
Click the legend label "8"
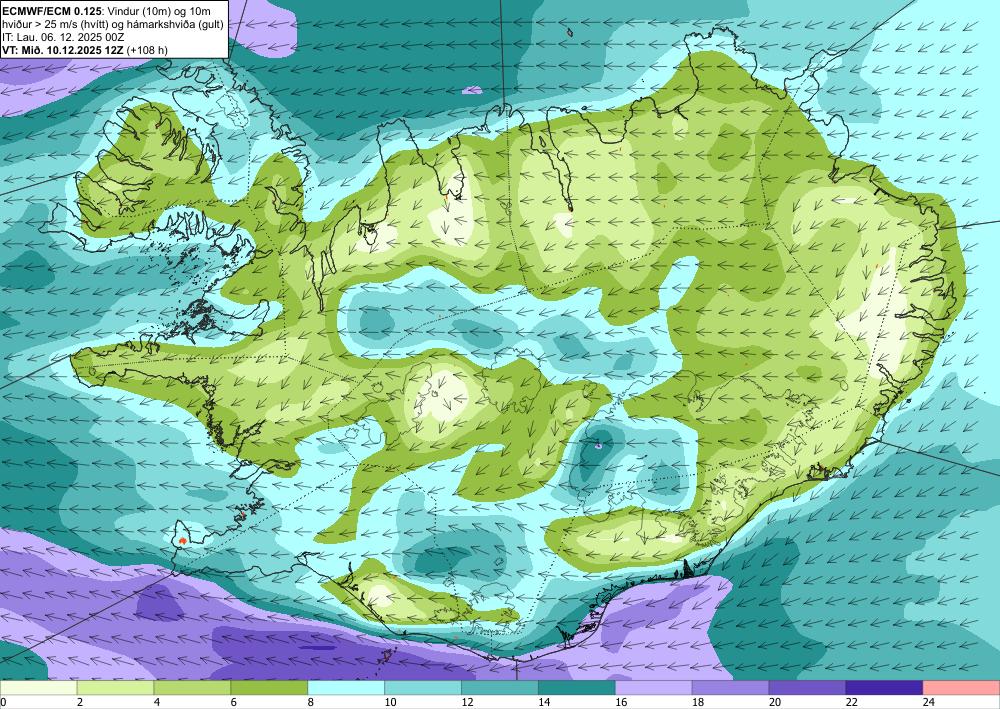pyautogui.click(x=311, y=702)
